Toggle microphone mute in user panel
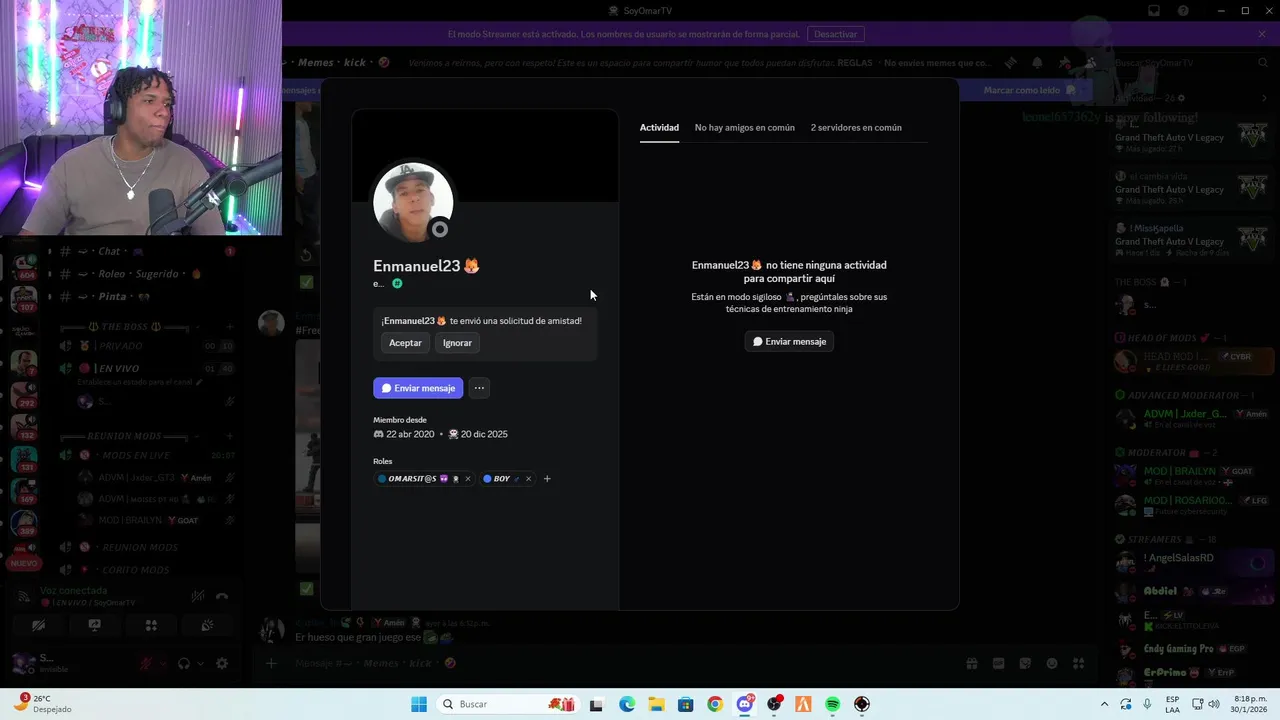 click(x=146, y=663)
